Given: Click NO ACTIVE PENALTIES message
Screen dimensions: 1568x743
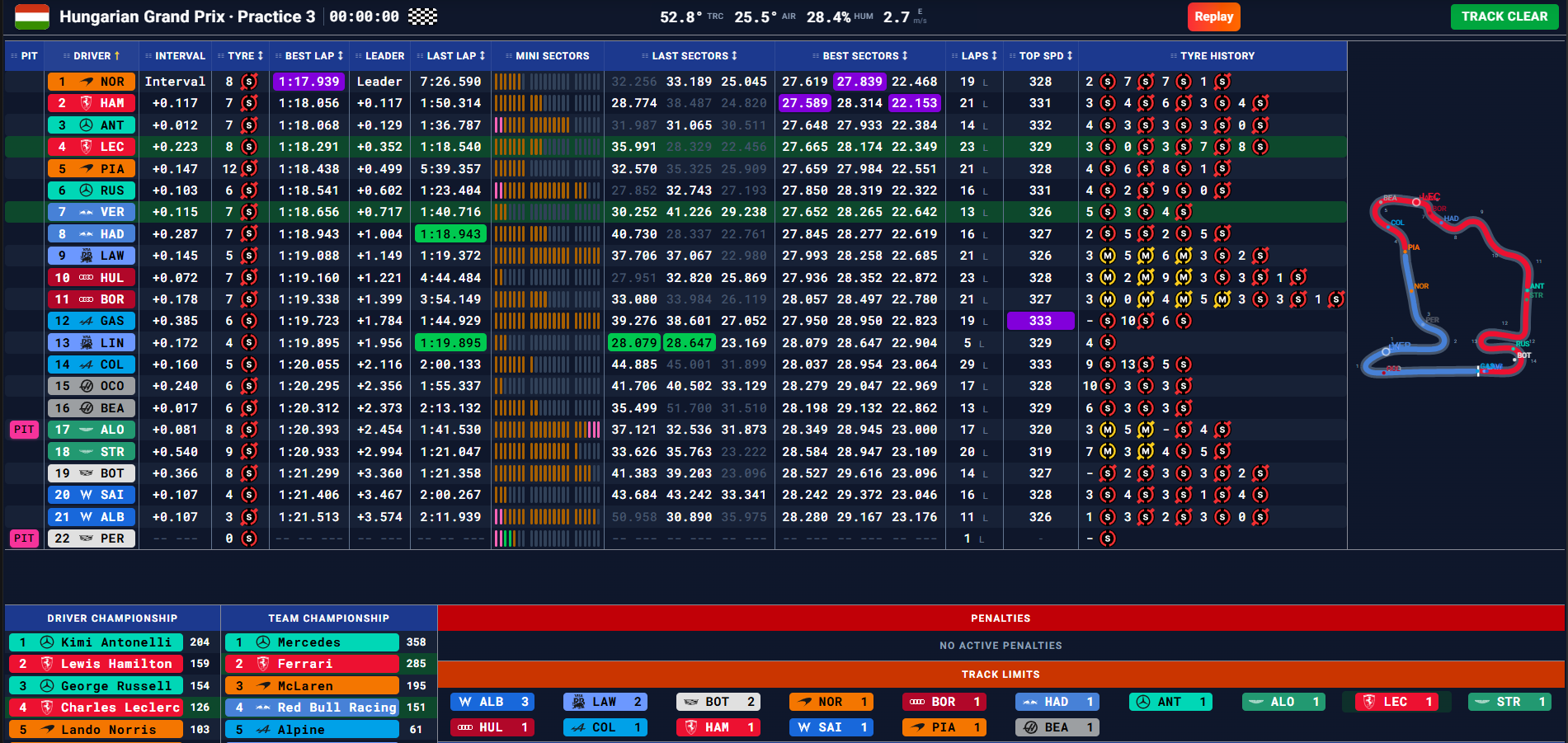Looking at the screenshot, I should pyautogui.click(x=1001, y=646).
